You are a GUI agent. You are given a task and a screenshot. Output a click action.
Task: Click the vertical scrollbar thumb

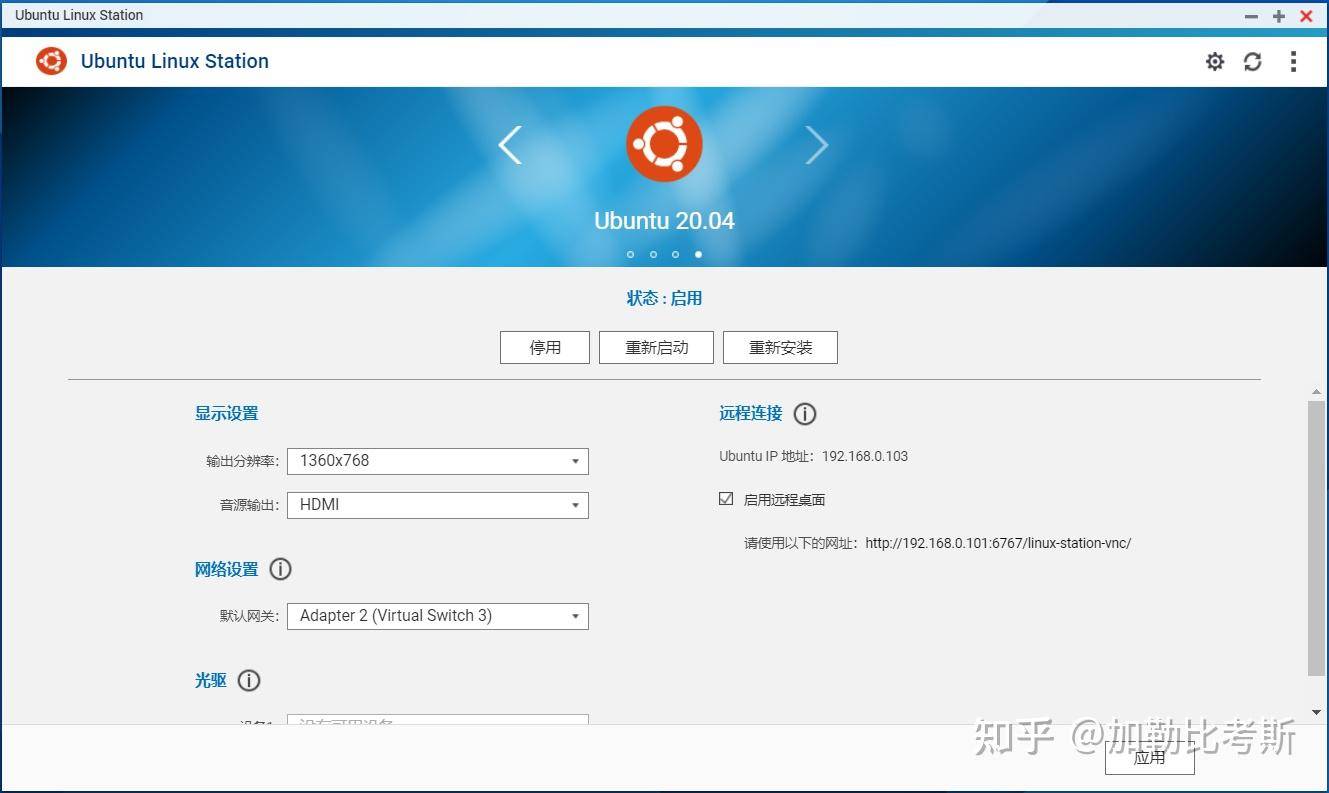pyautogui.click(x=1316, y=538)
